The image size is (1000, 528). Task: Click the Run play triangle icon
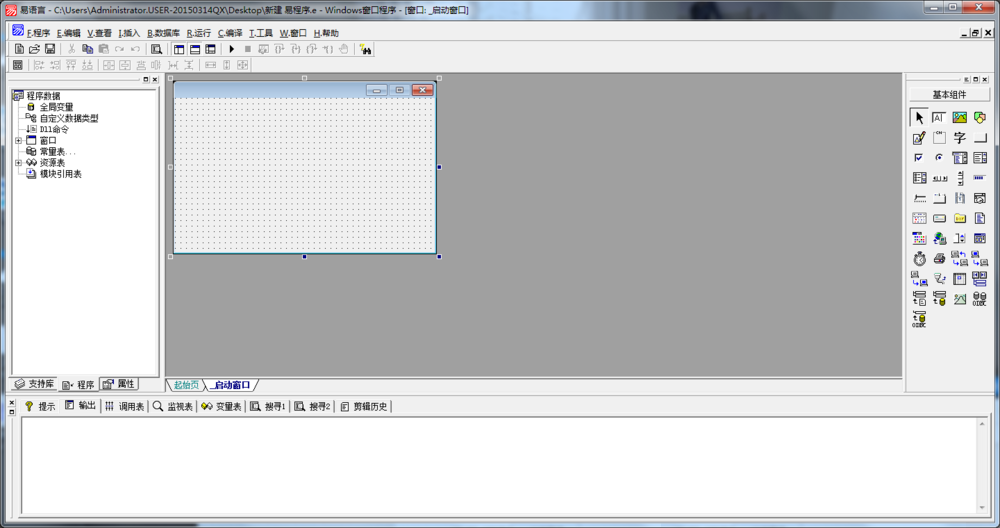(232, 49)
